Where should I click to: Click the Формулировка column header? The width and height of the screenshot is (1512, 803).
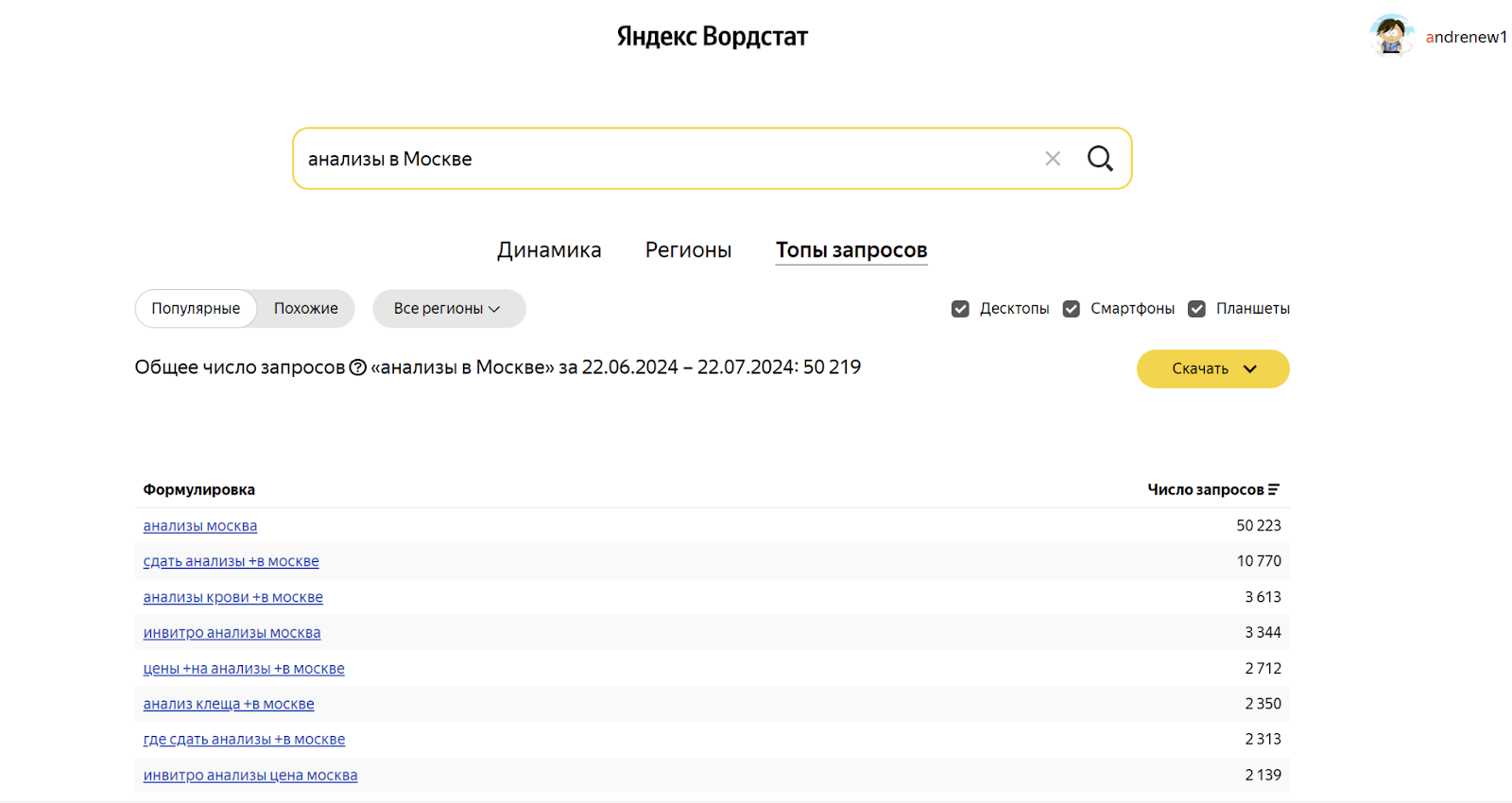[199, 489]
